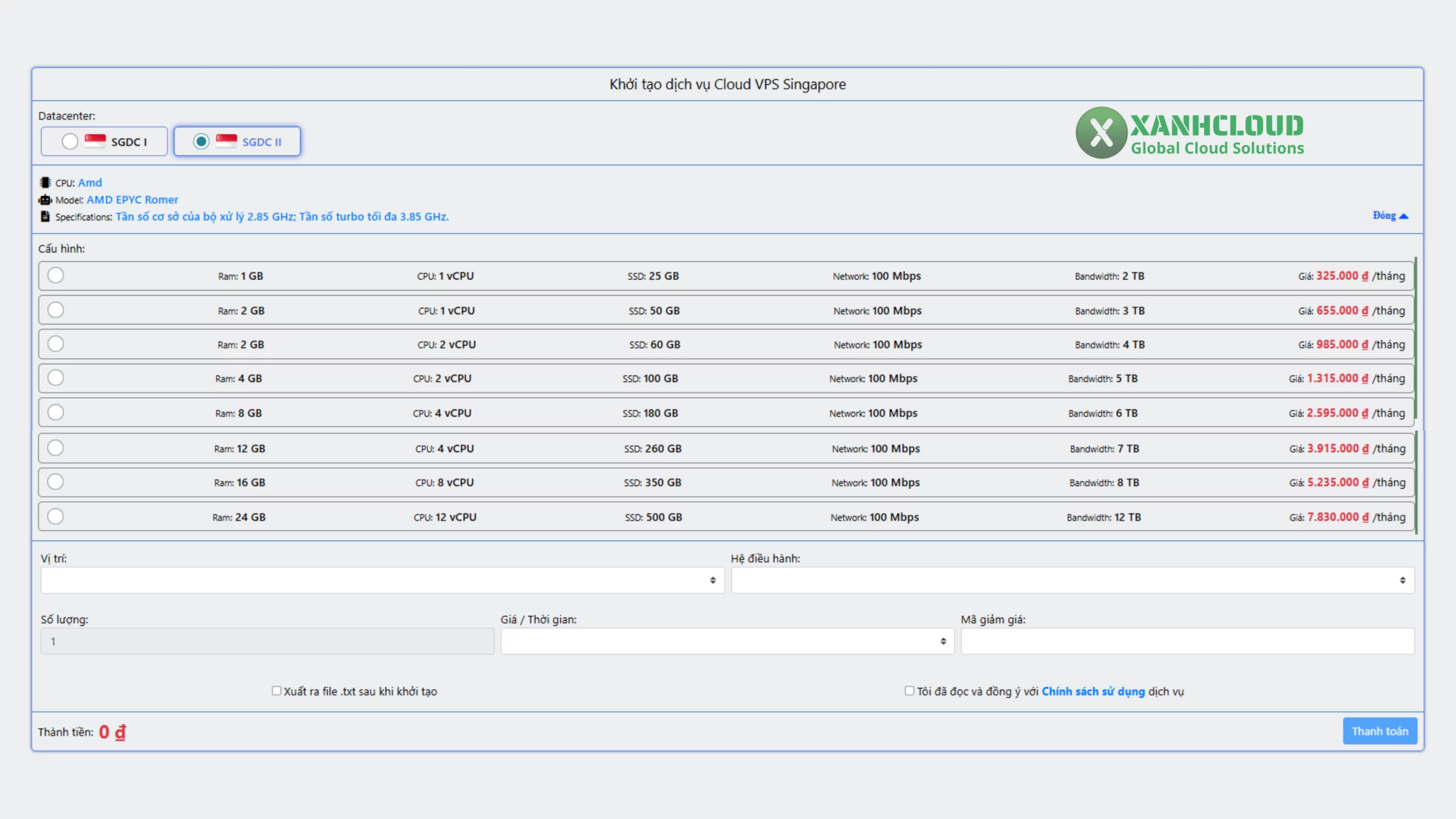Select the SGDC I datacenter radio

(70, 141)
